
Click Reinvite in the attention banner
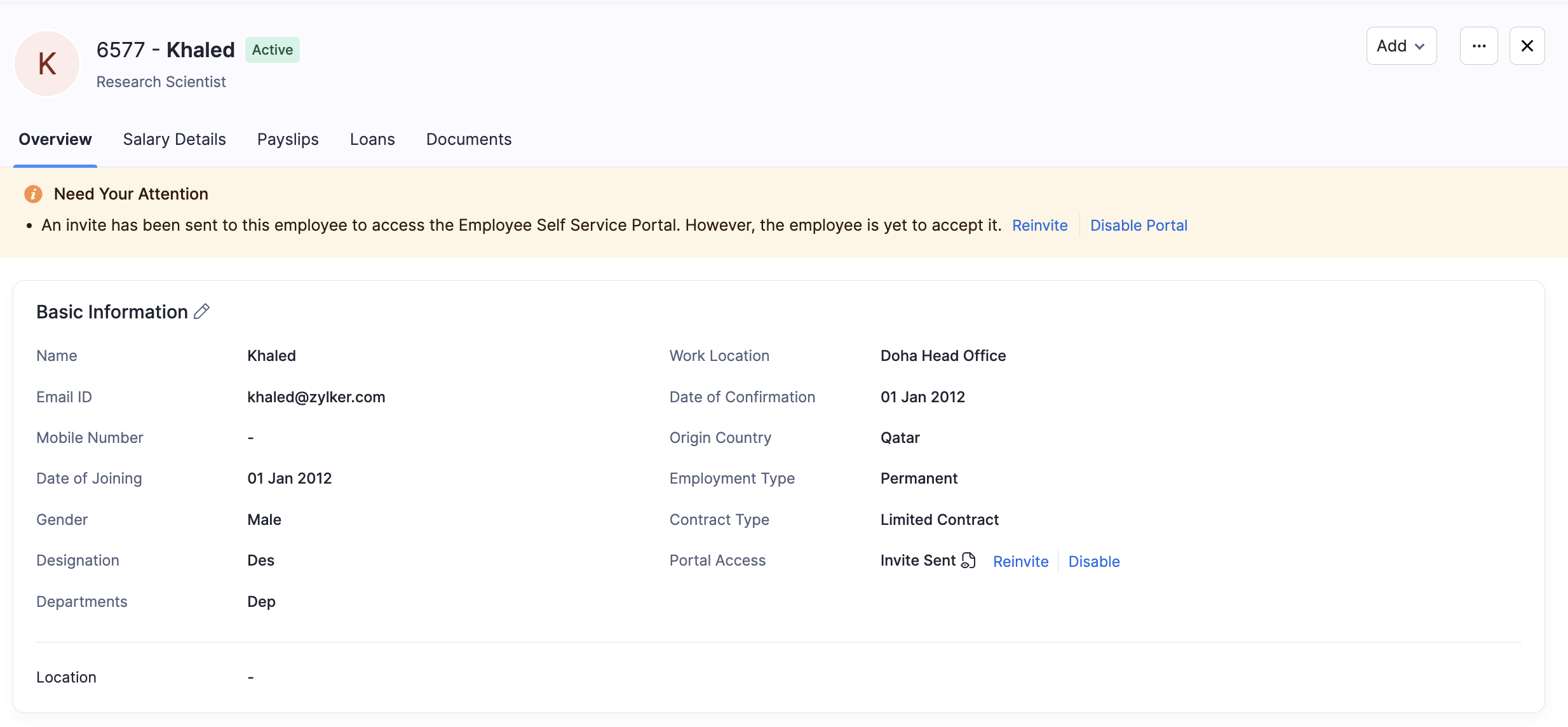pos(1039,226)
